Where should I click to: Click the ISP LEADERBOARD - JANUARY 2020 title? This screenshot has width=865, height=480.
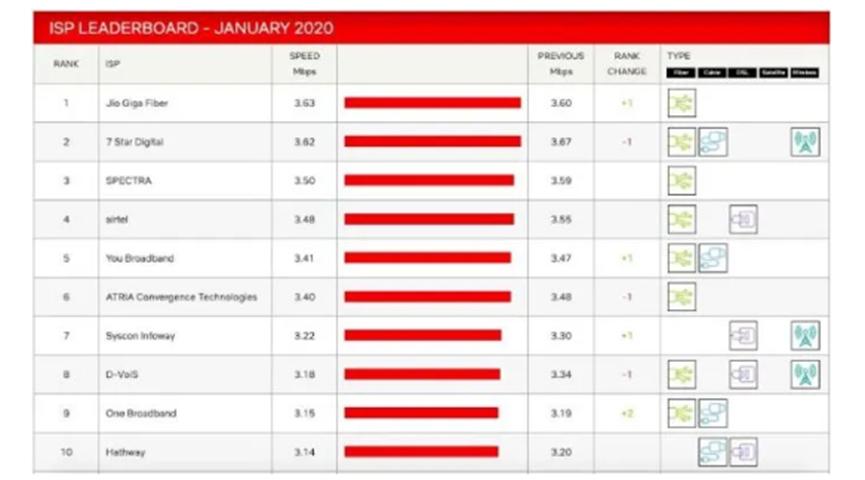coord(191,28)
